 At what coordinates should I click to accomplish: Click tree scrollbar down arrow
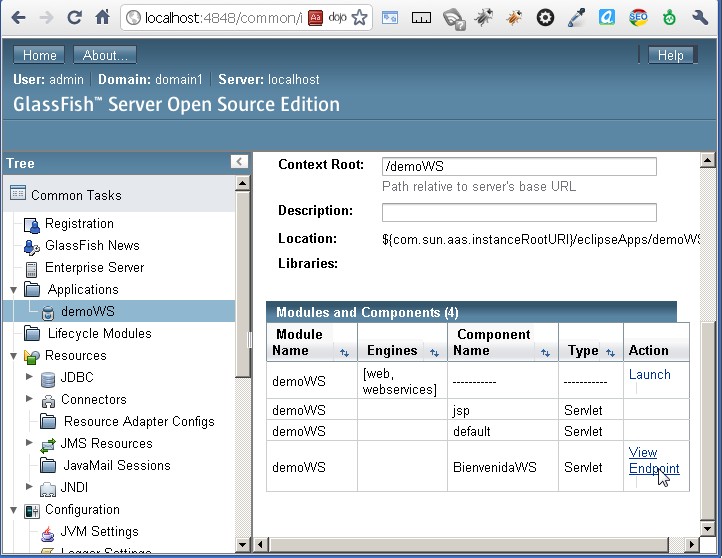coord(243,545)
